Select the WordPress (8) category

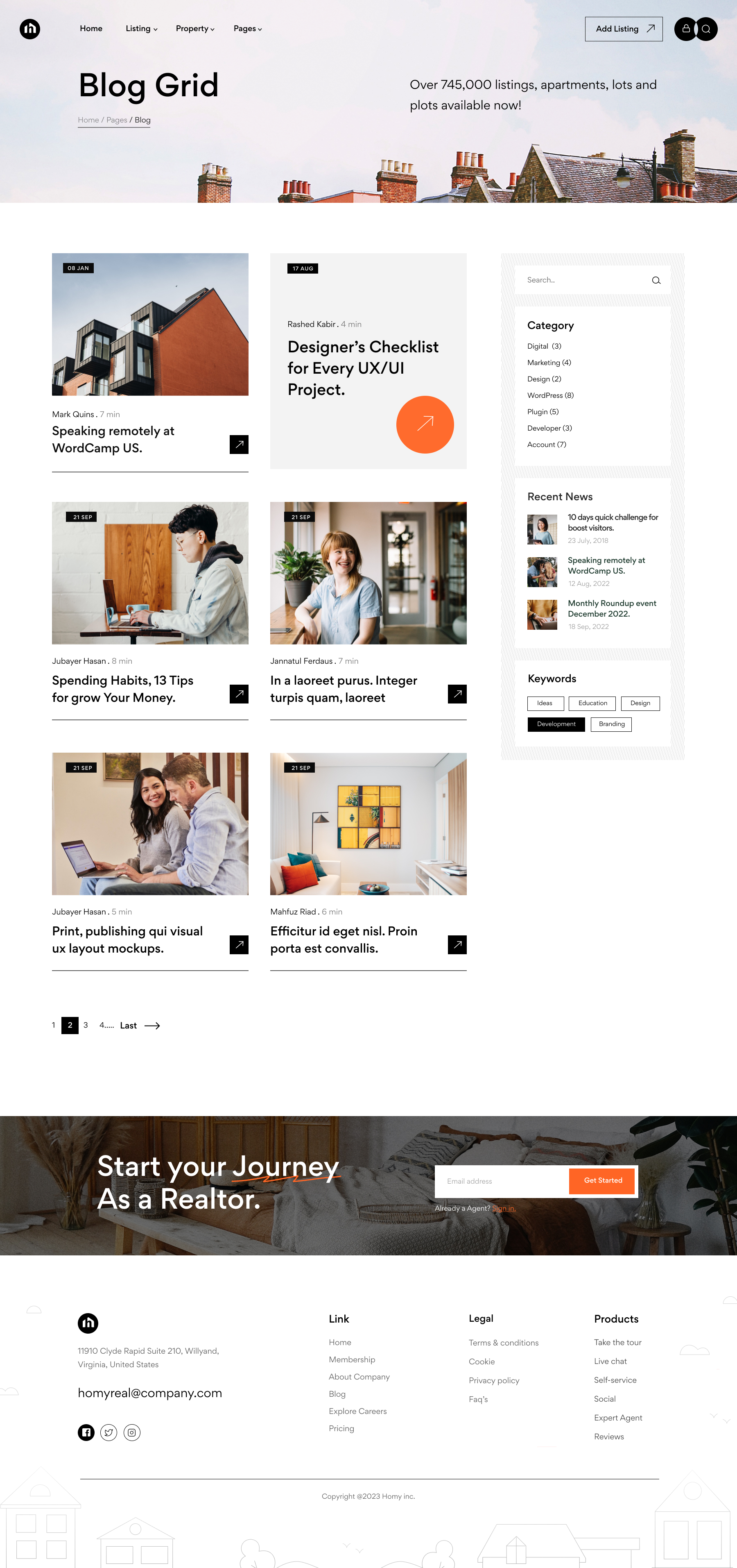(550, 396)
